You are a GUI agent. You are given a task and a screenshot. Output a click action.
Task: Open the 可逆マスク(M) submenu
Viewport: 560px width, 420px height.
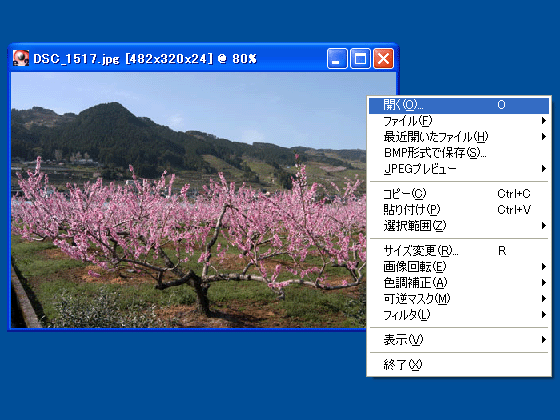[459, 299]
